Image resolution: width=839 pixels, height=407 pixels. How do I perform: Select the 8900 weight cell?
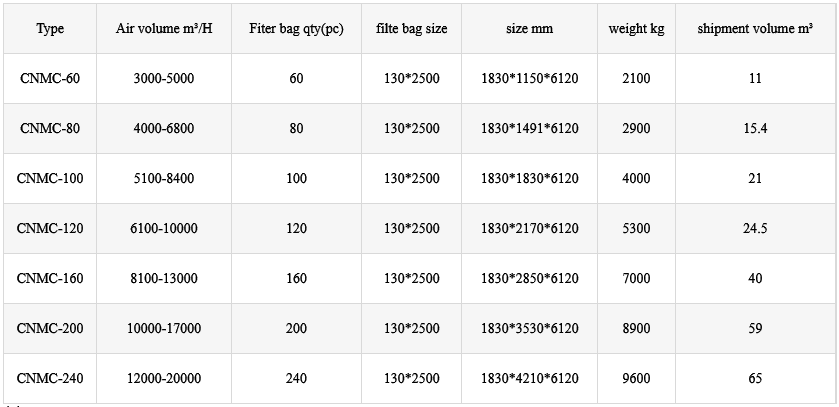pyautogui.click(x=636, y=329)
